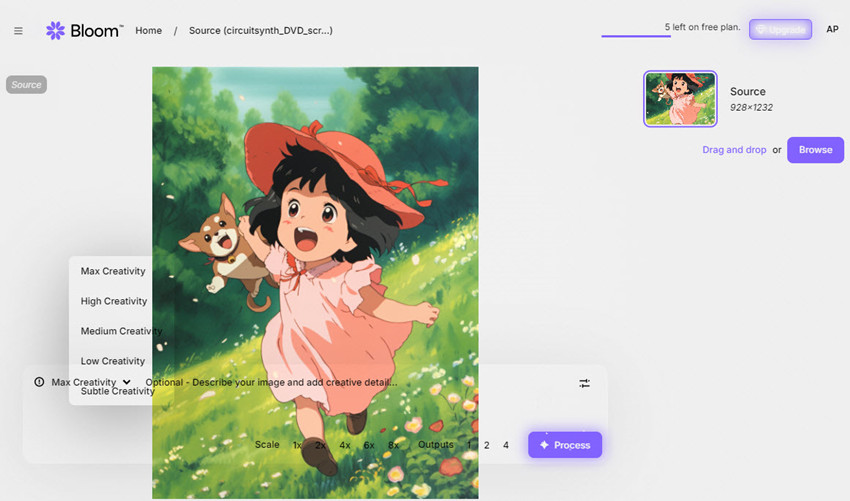Click the Process button

(565, 445)
